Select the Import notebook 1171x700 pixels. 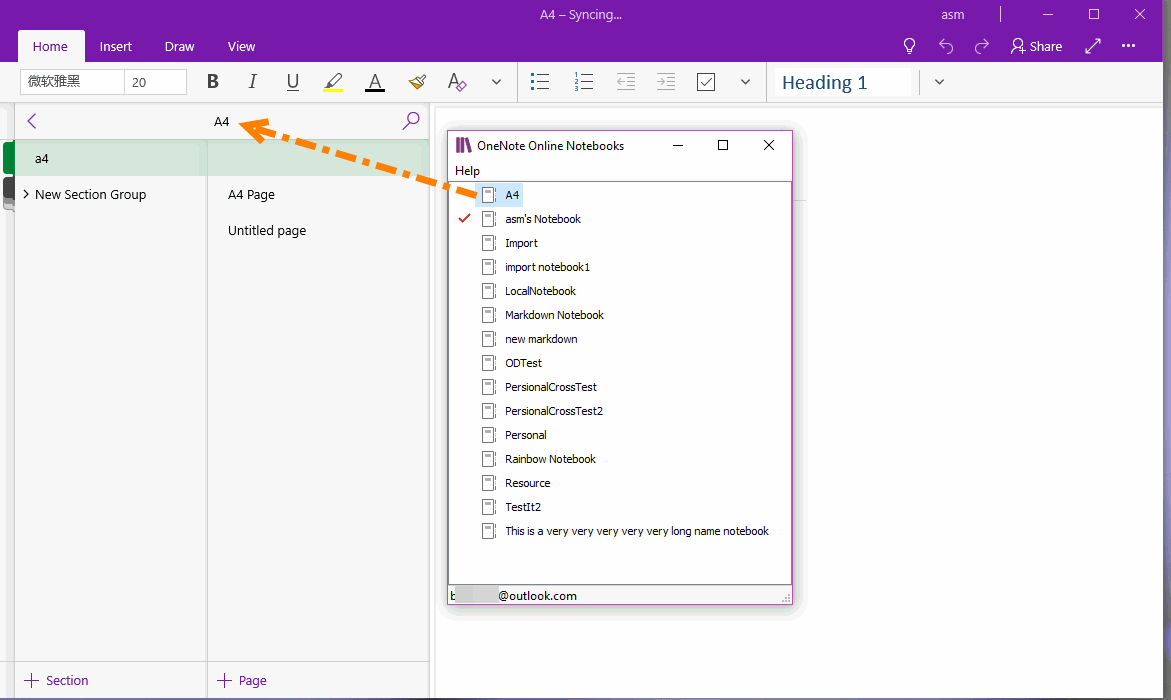[x=521, y=243]
